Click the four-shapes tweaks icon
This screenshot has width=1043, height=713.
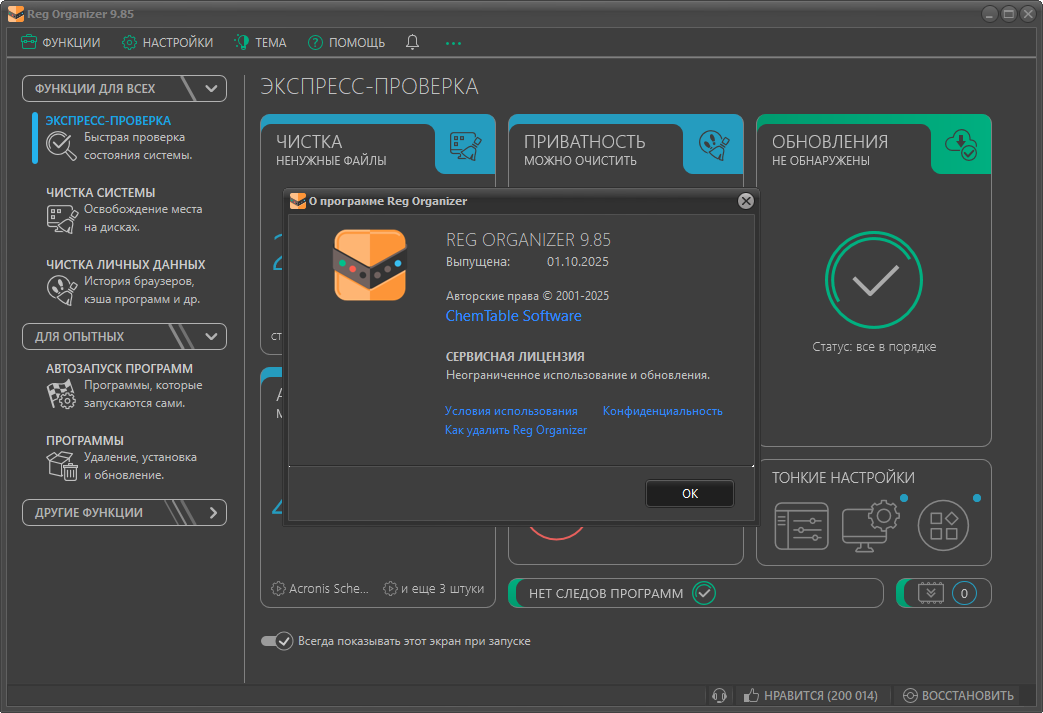[x=944, y=526]
